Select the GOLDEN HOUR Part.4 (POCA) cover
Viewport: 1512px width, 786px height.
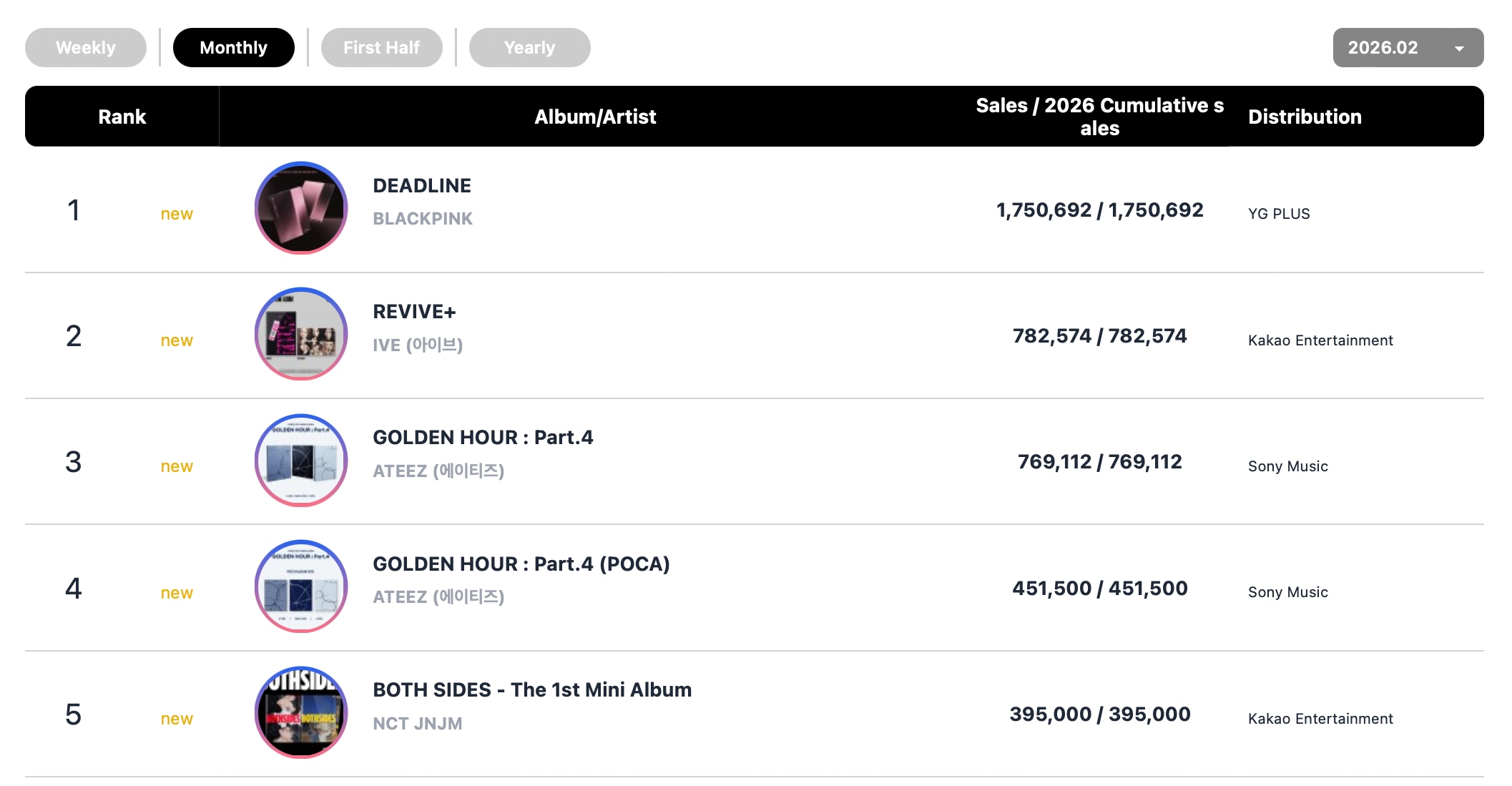301,586
